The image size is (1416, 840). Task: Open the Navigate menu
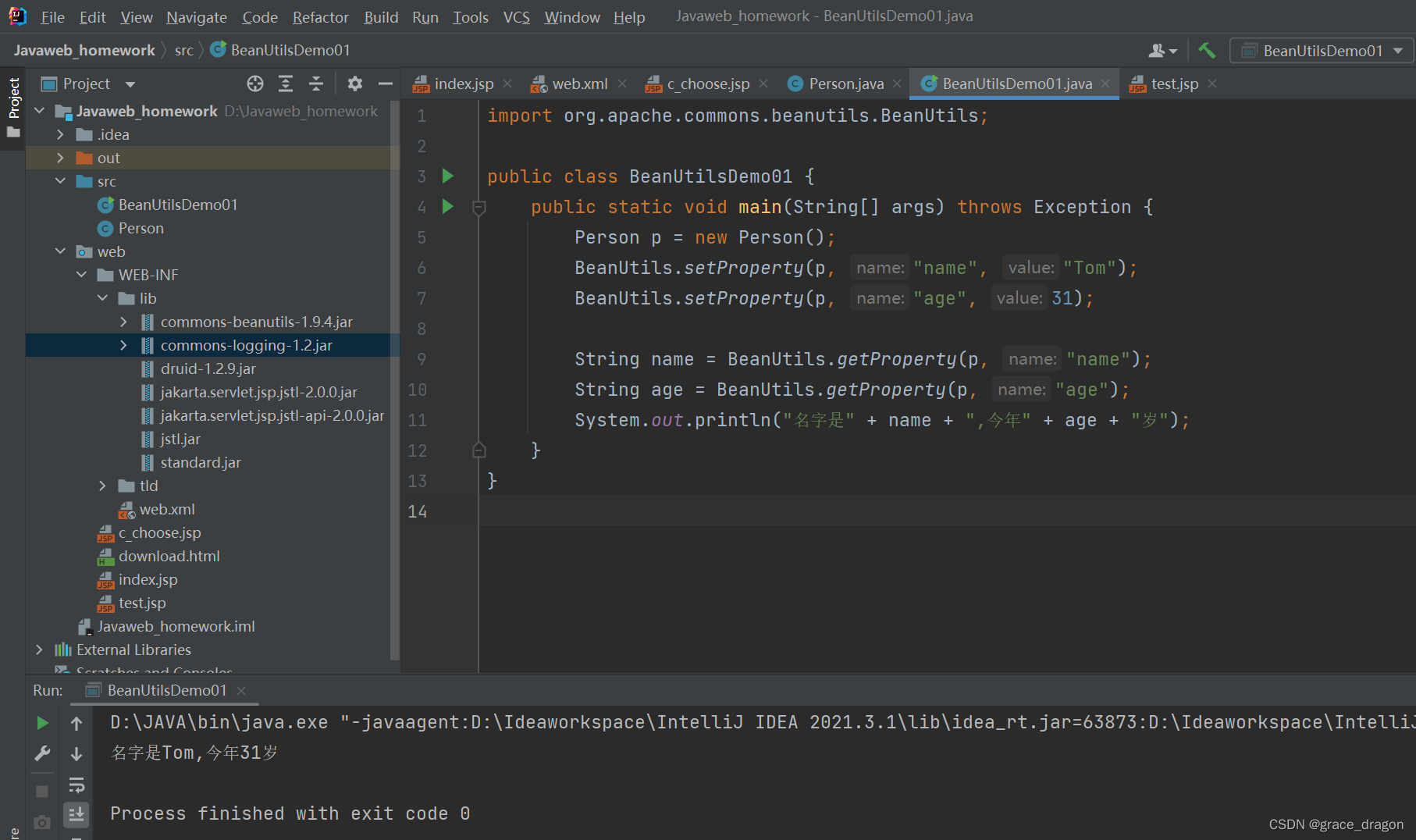(197, 17)
